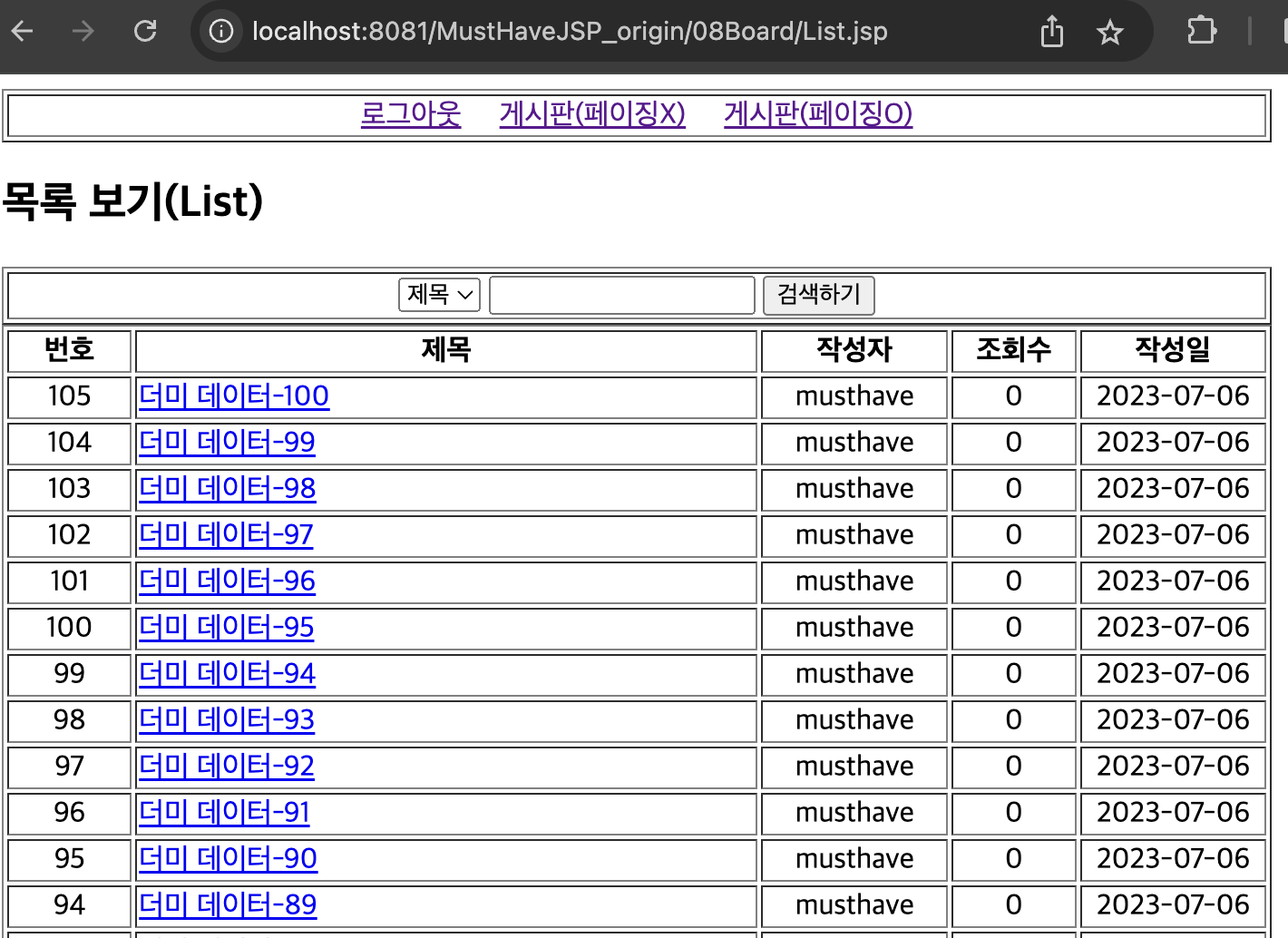Click the 번호 column header
The width and height of the screenshot is (1288, 938).
[x=70, y=350]
